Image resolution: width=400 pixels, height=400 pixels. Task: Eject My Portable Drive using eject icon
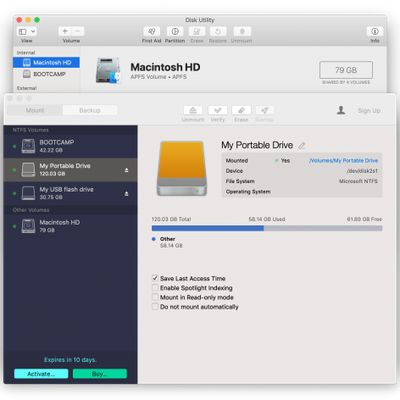click(x=126, y=170)
